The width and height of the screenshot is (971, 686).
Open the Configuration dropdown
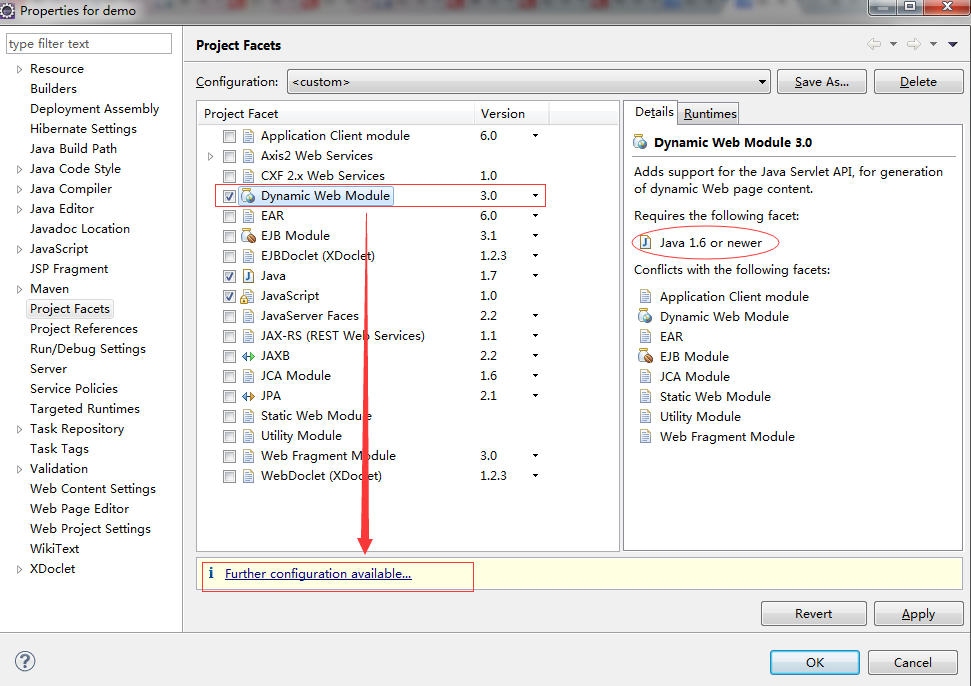tap(528, 82)
